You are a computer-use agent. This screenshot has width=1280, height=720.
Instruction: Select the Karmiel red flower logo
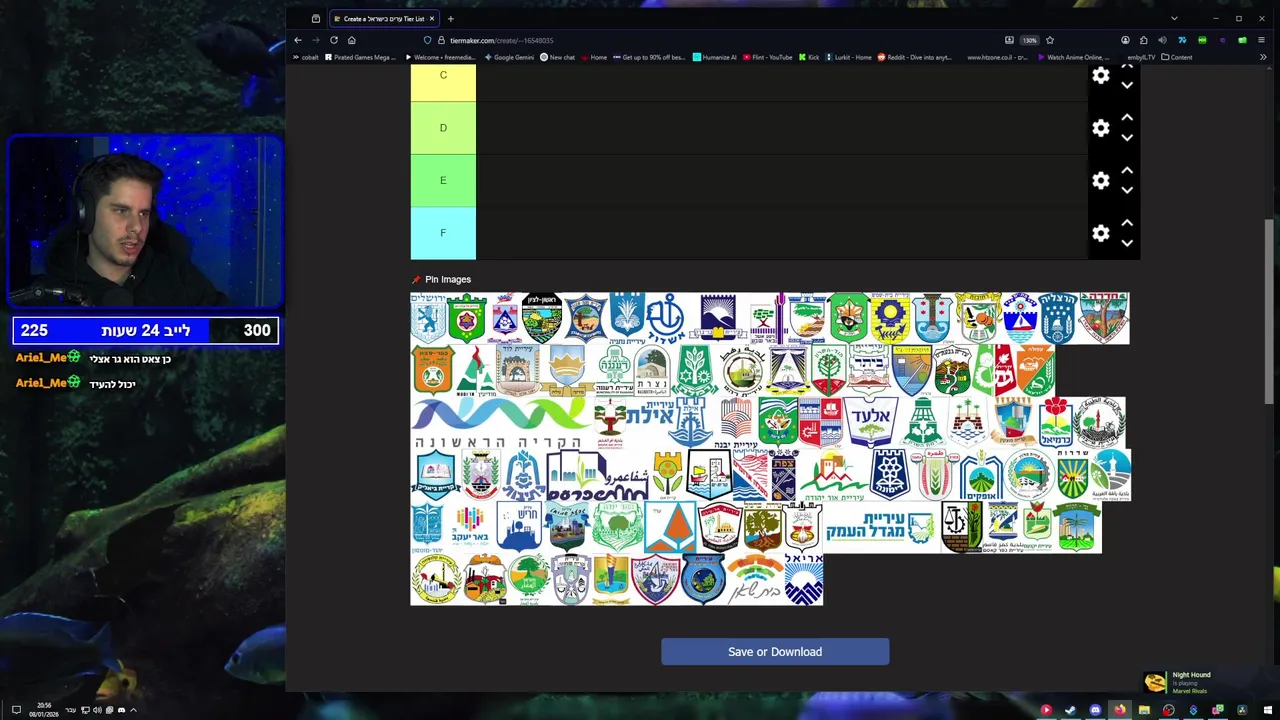pyautogui.click(x=1054, y=422)
